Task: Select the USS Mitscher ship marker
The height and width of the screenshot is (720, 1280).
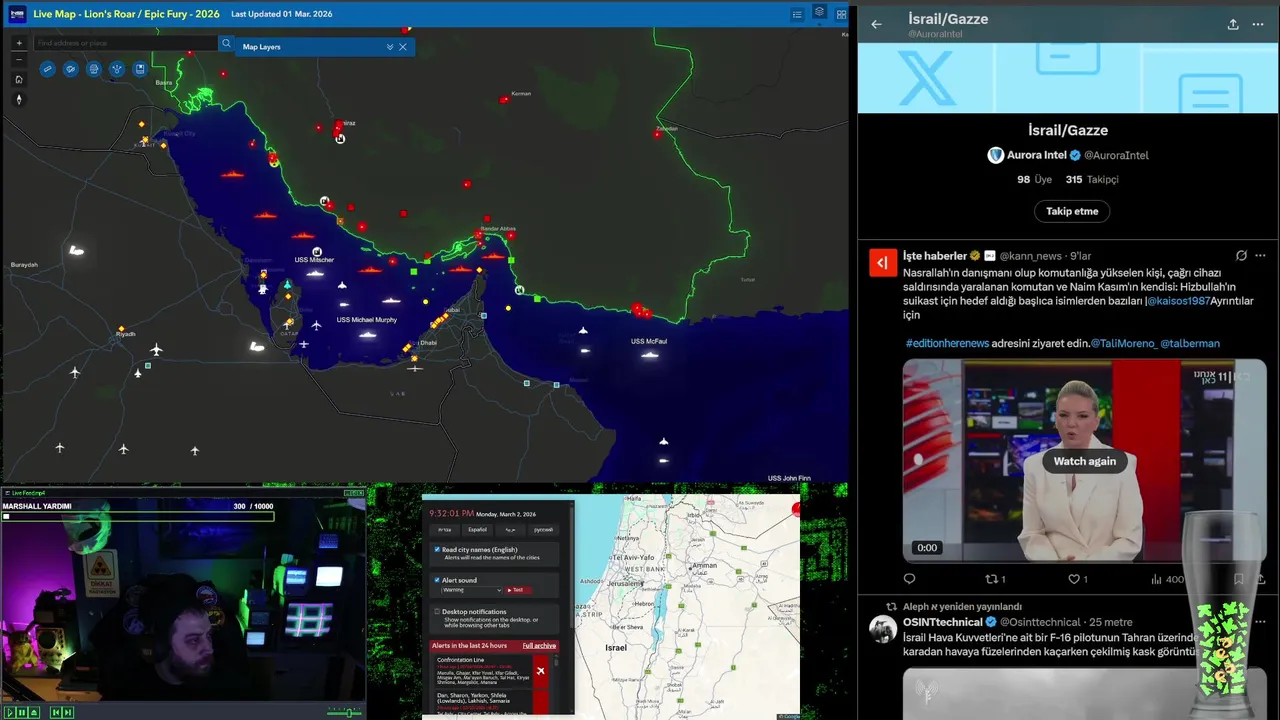Action: pos(316,272)
